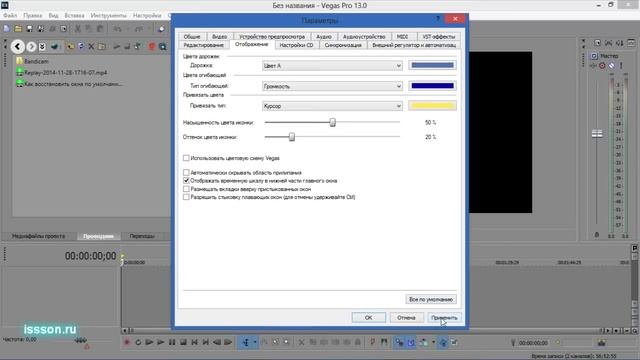Open the edit tool dropdown arrow in timeline toolbar
The width and height of the screenshot is (640, 360).
[255, 342]
